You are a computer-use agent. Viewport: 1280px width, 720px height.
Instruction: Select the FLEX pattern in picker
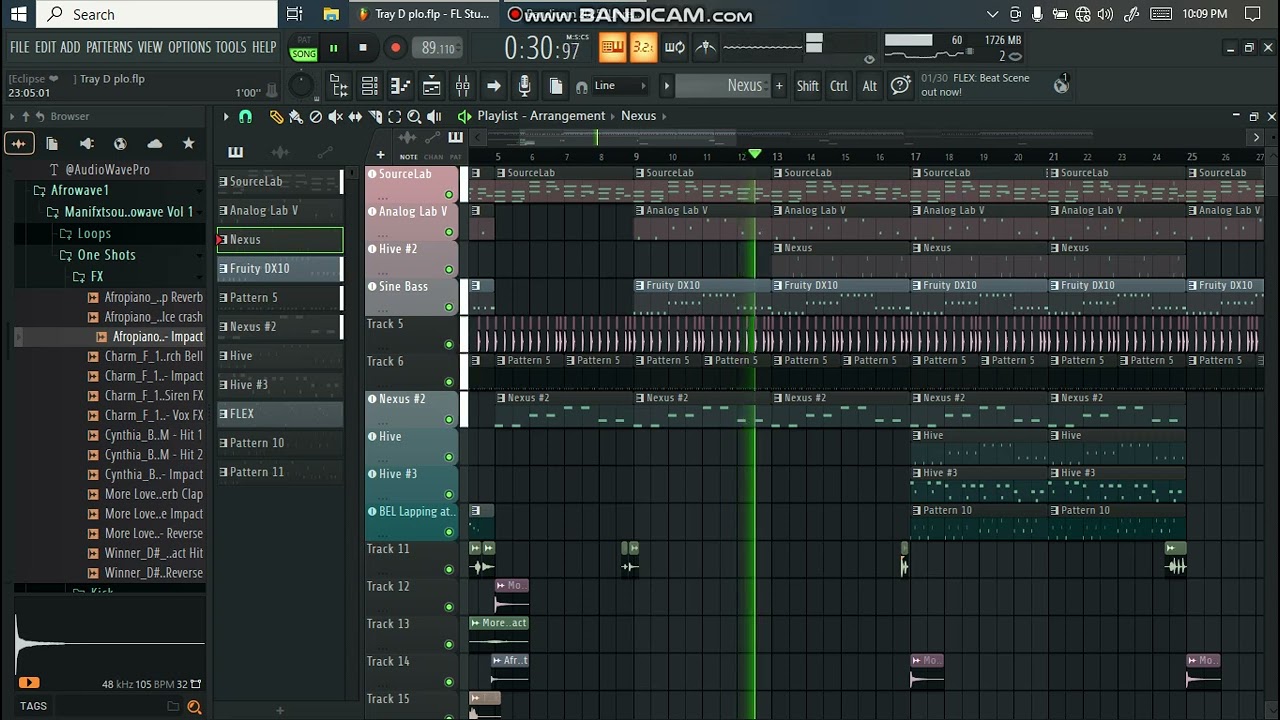point(280,414)
